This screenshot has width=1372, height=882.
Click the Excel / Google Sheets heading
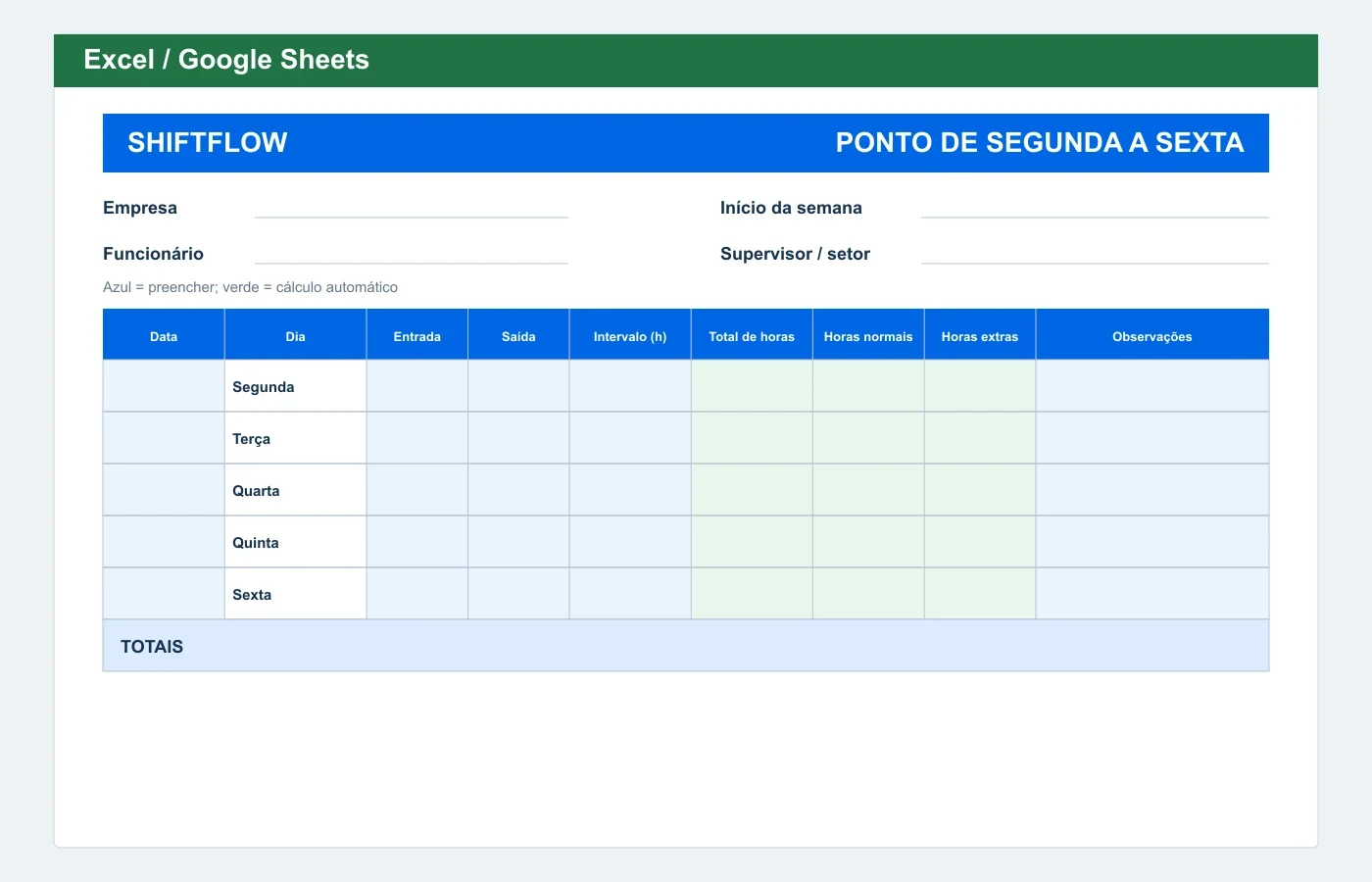pos(226,60)
